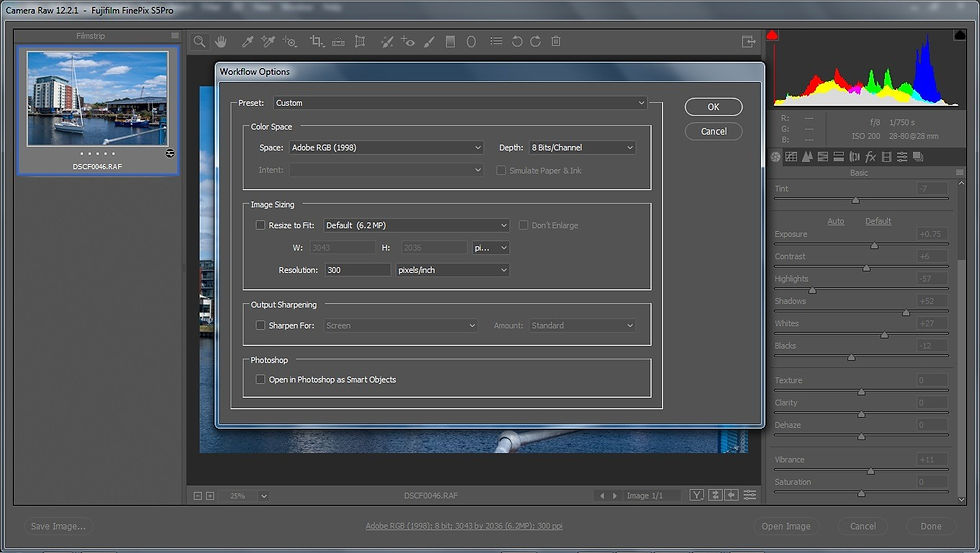This screenshot has width=980, height=553.
Task: Select the Graduated Filter tool
Action: point(450,41)
